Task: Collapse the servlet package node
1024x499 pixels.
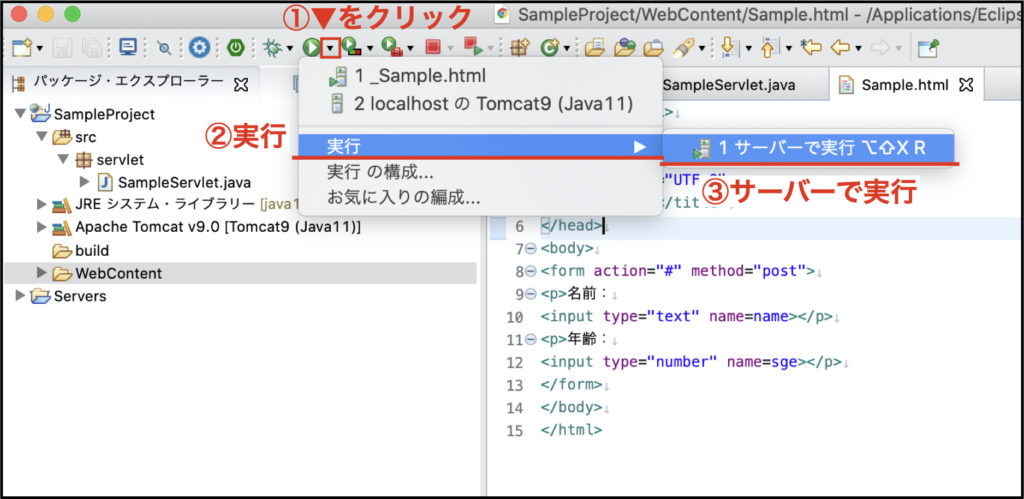Action: pos(63,159)
